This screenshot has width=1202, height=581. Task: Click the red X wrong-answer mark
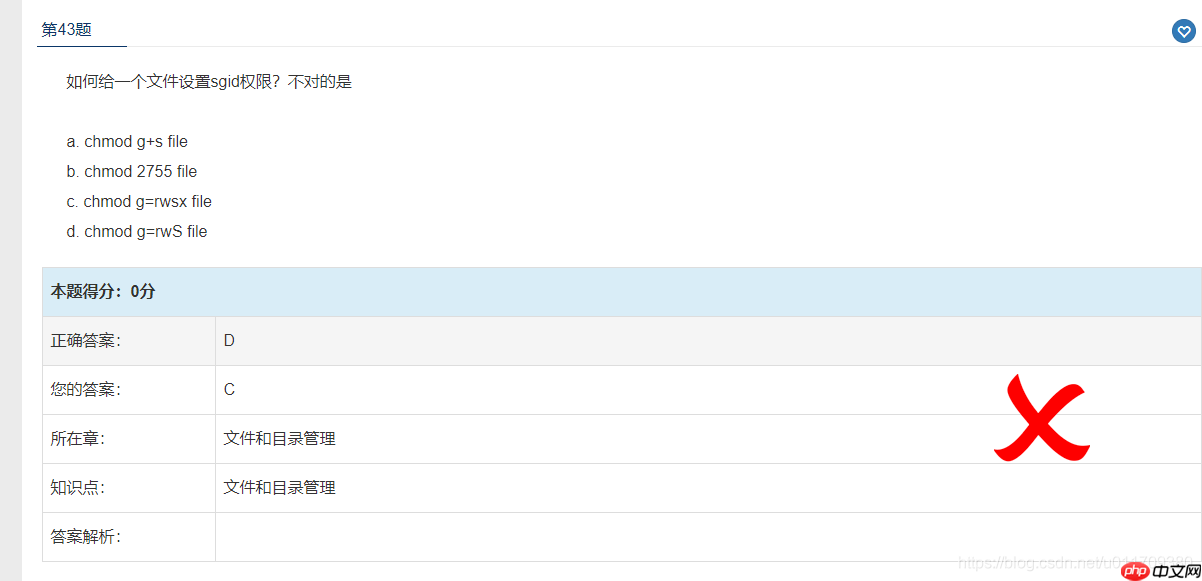pos(1041,418)
